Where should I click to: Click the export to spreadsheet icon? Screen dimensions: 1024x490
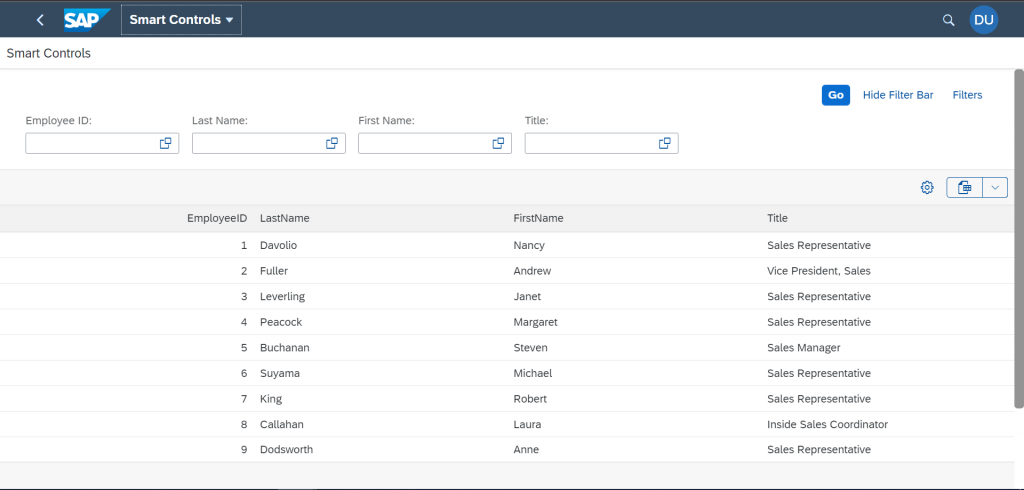pyautogui.click(x=965, y=188)
